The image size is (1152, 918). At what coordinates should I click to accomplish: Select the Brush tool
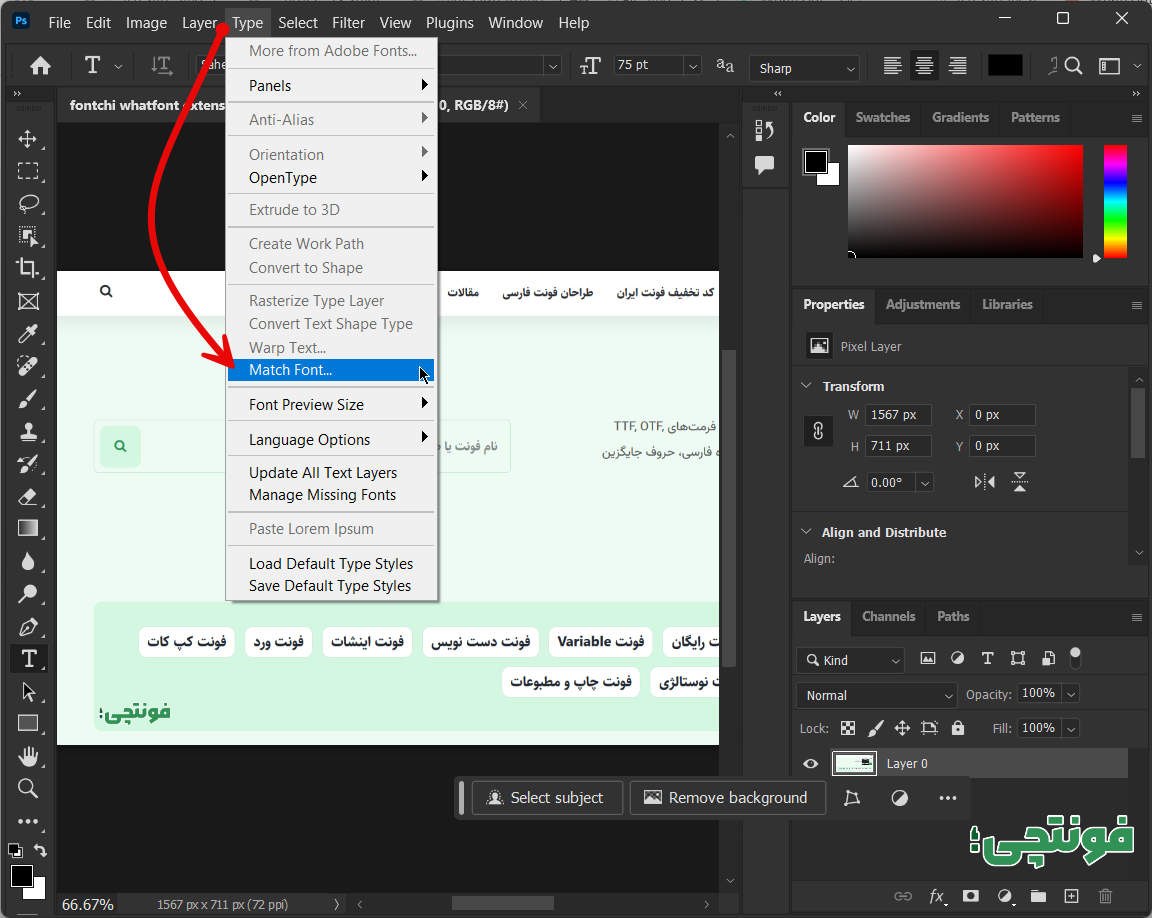pos(28,399)
